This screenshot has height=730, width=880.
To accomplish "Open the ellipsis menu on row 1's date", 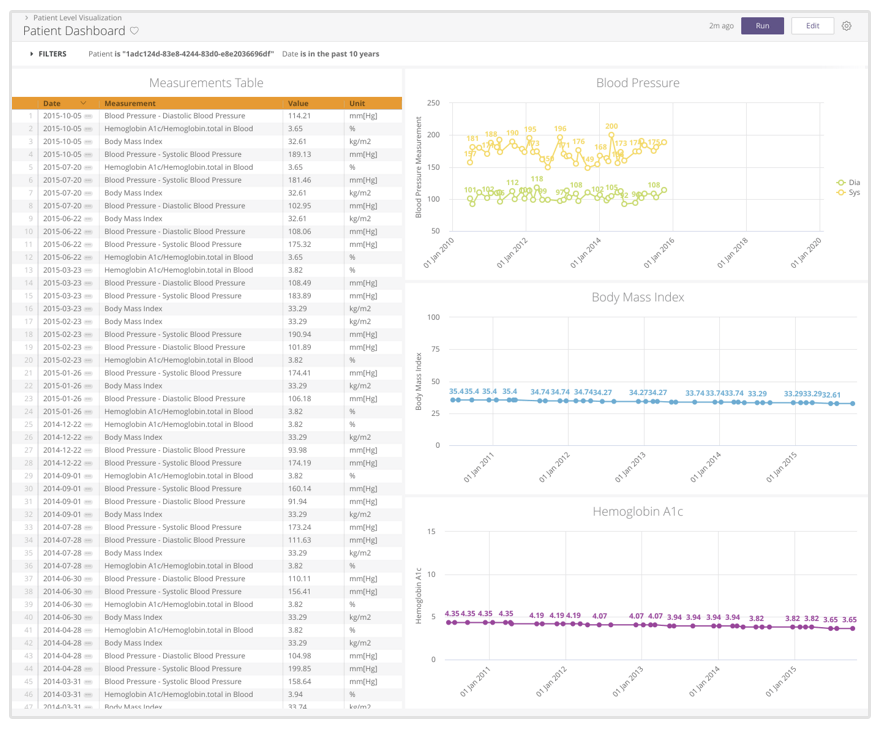I will [x=88, y=116].
